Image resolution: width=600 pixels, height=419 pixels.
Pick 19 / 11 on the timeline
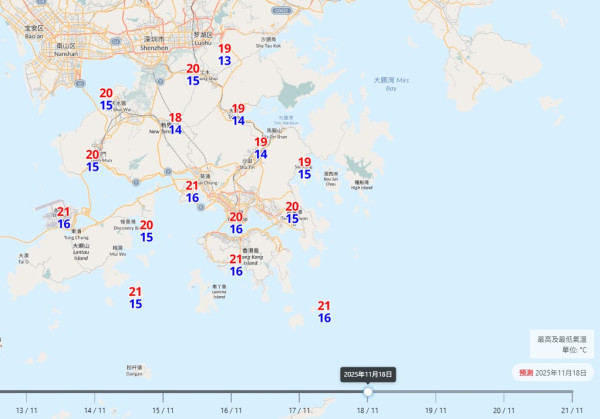[436, 411]
